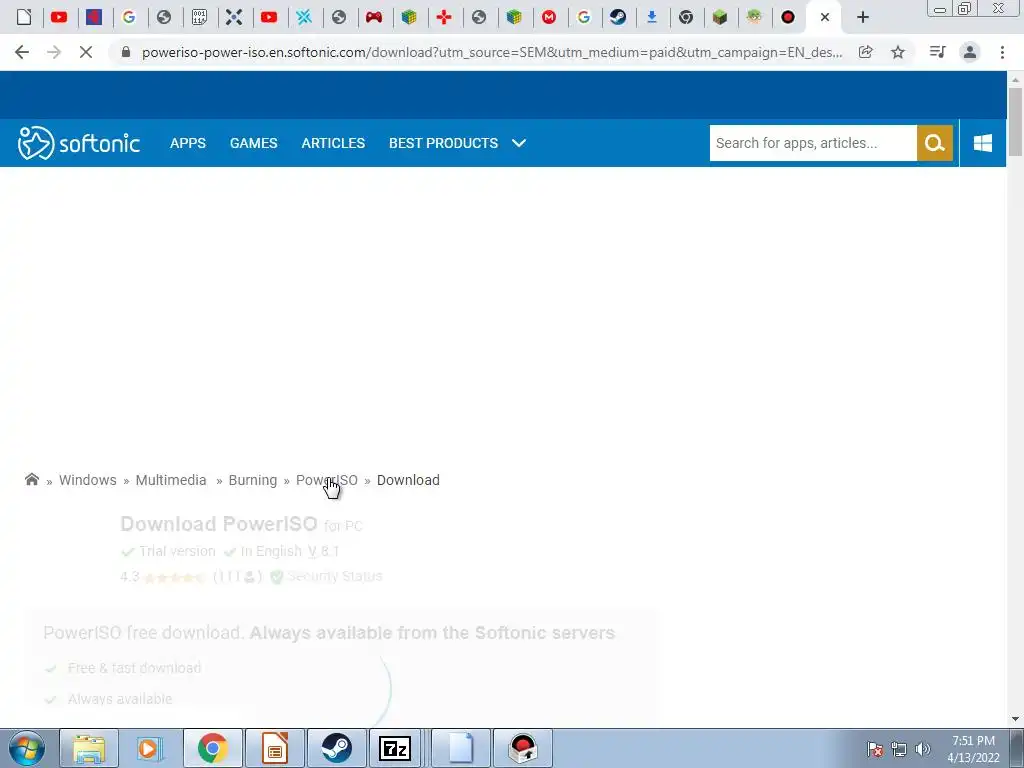The image size is (1024, 768).
Task: Switch to the teal X icon tab
Action: point(304,18)
